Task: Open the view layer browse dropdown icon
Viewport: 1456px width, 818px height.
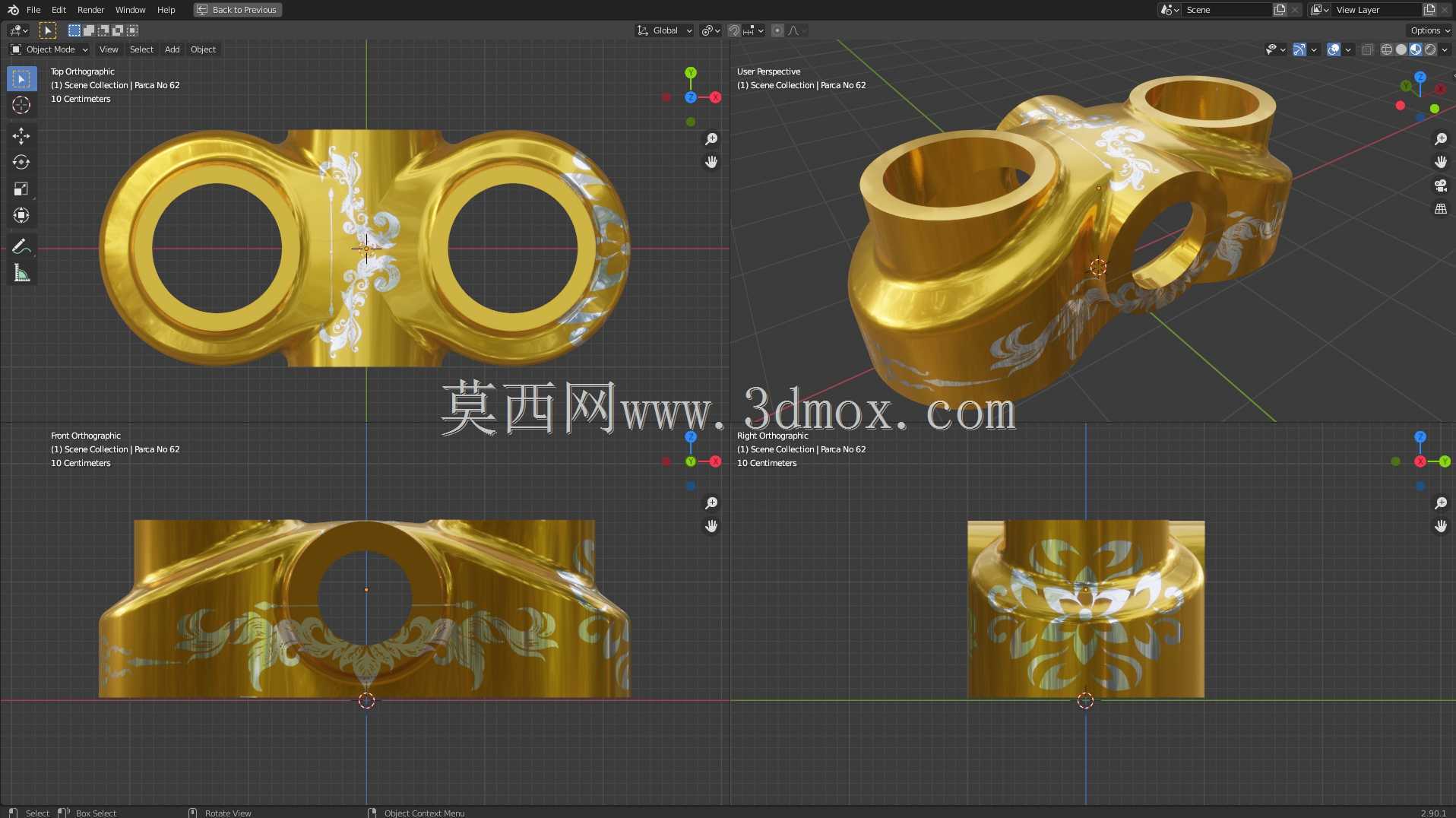Action: pos(1320,10)
